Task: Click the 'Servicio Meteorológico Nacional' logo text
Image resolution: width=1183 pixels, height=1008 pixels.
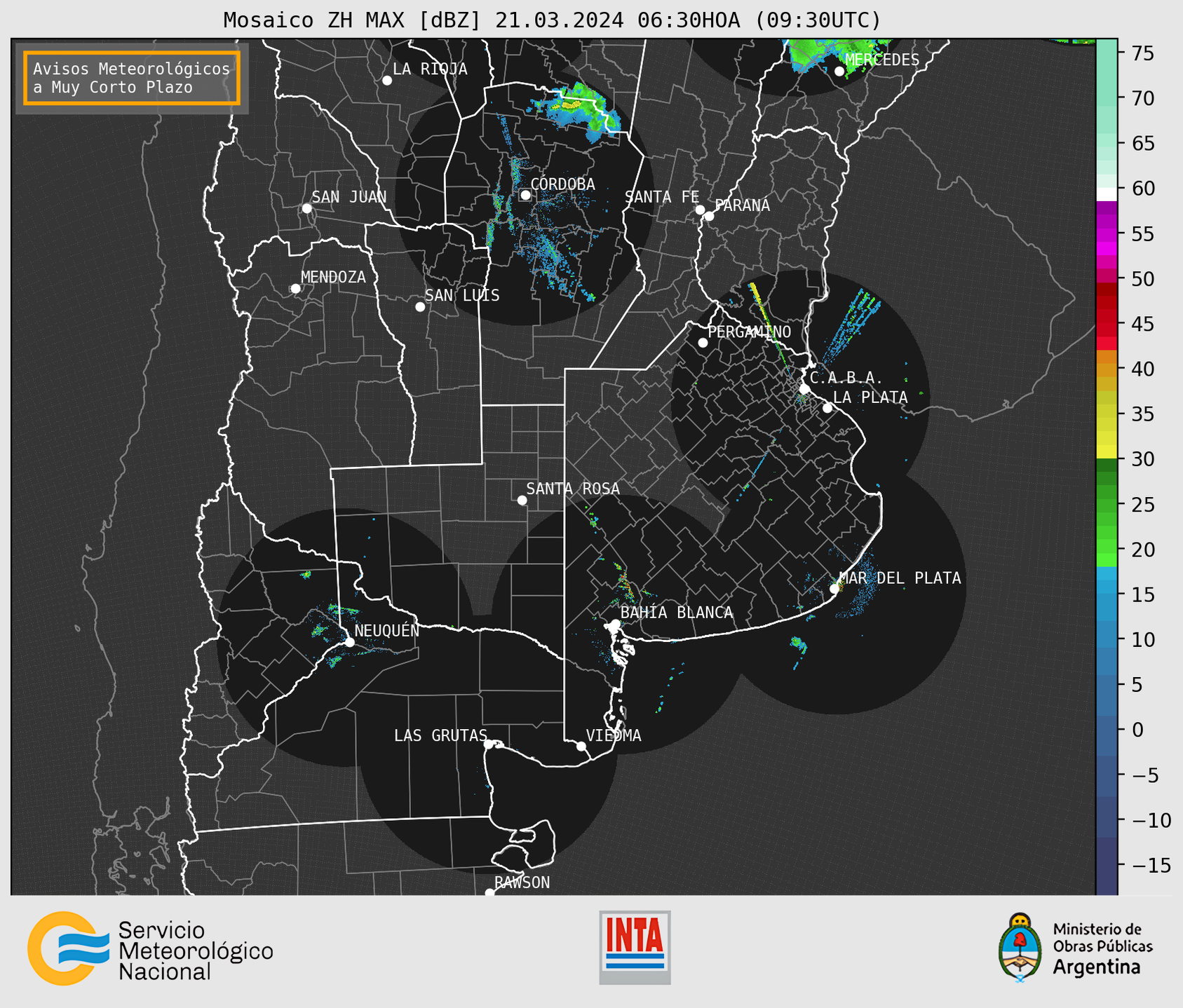Action: point(196,951)
